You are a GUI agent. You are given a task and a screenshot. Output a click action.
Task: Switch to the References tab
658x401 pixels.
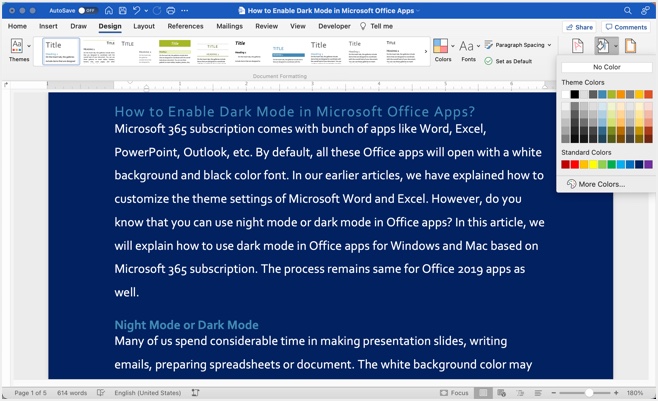[x=185, y=27]
